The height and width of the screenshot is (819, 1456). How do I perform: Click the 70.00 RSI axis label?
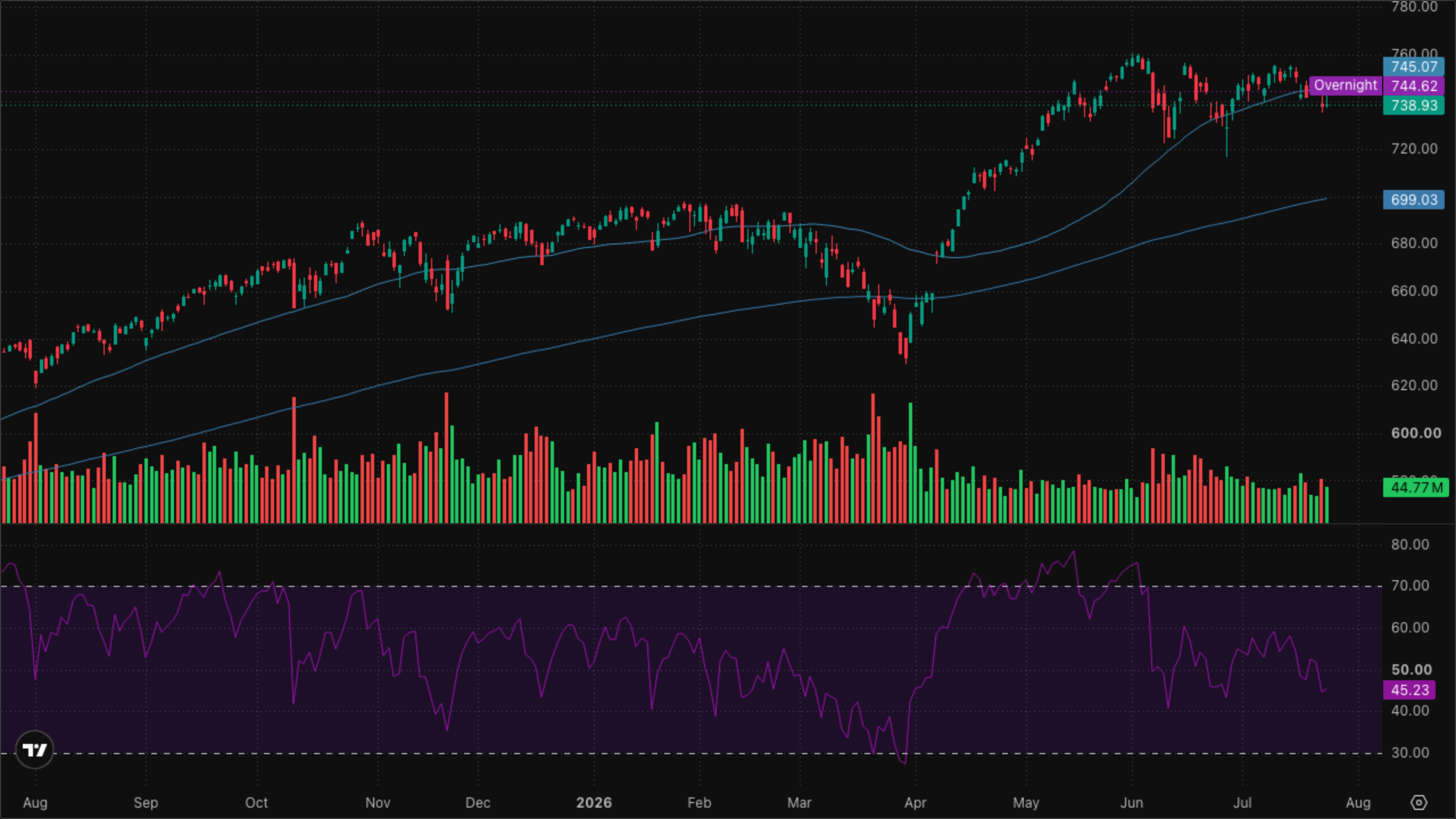click(1410, 586)
